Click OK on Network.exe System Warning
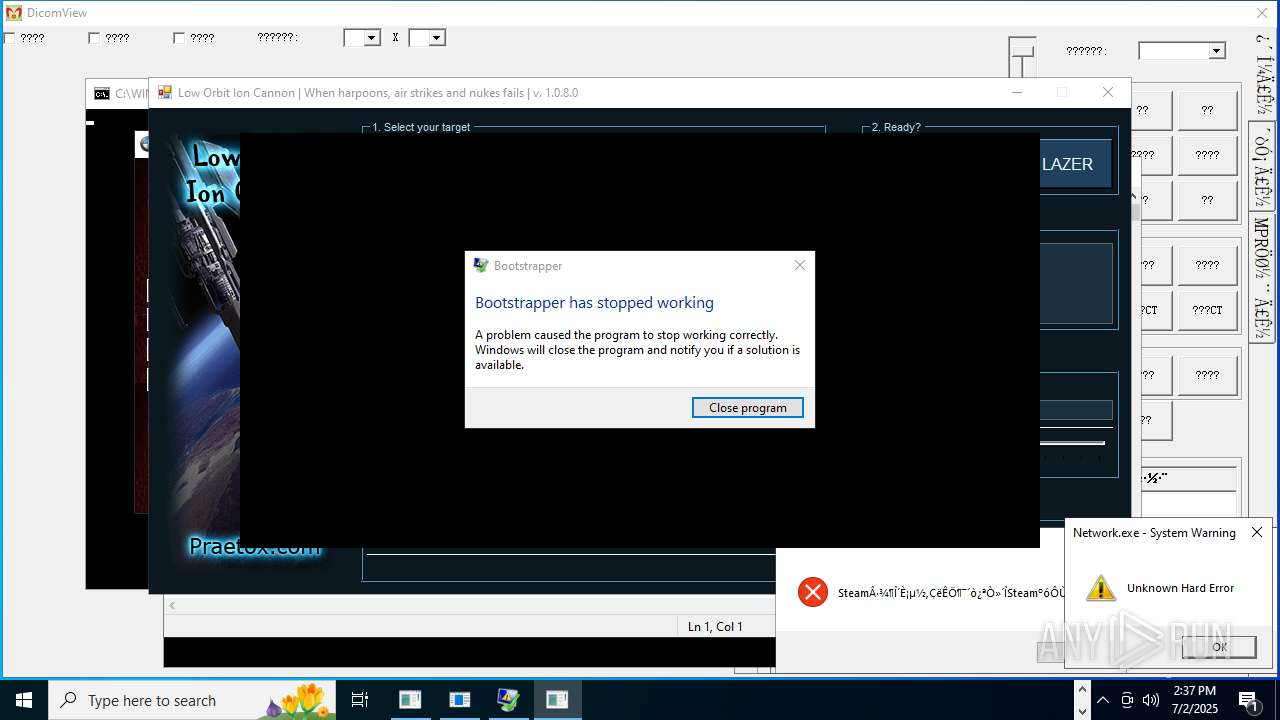The height and width of the screenshot is (720, 1280). 1219,646
